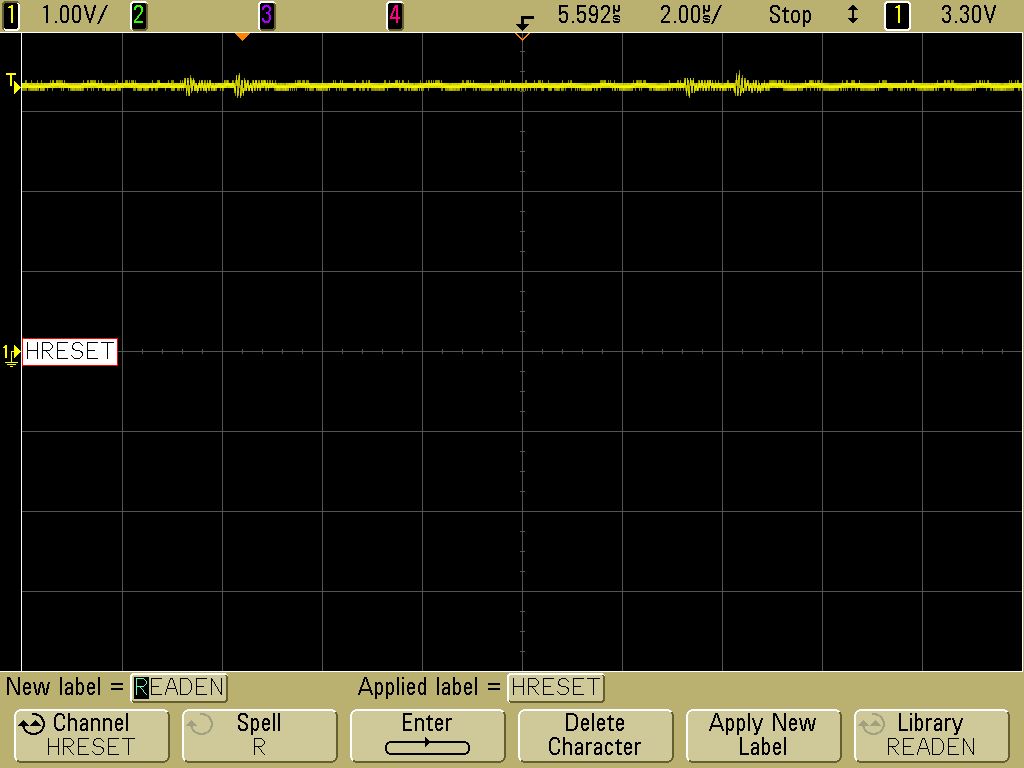
Task: Open the Channel HRESET softkey
Action: pos(91,735)
